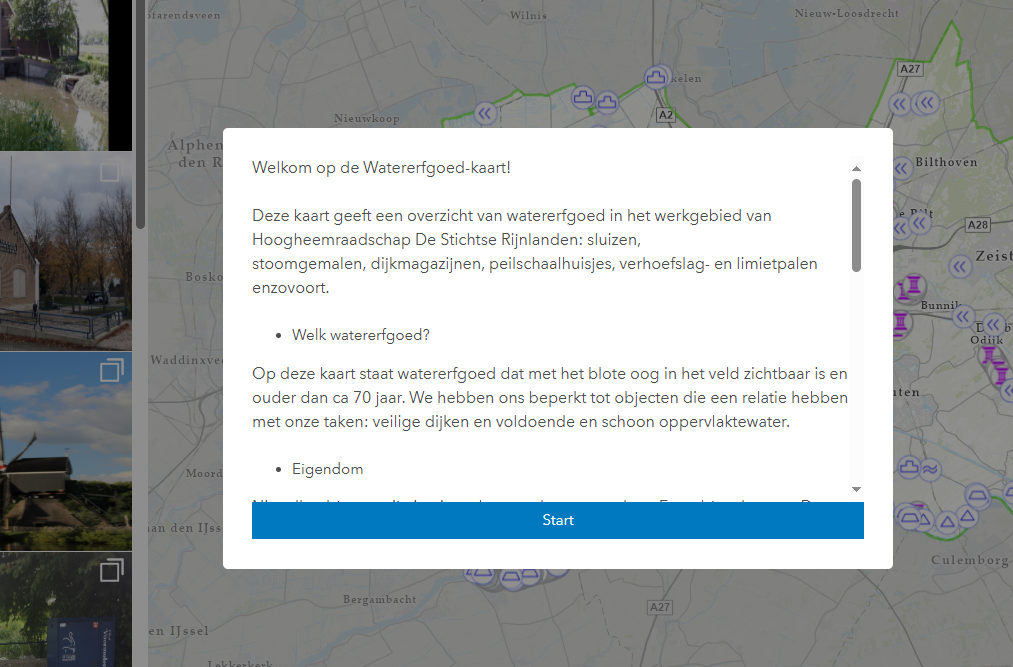The width and height of the screenshot is (1013, 667).
Task: Click the welcome dialog's scrollbar thumb
Action: click(856, 226)
